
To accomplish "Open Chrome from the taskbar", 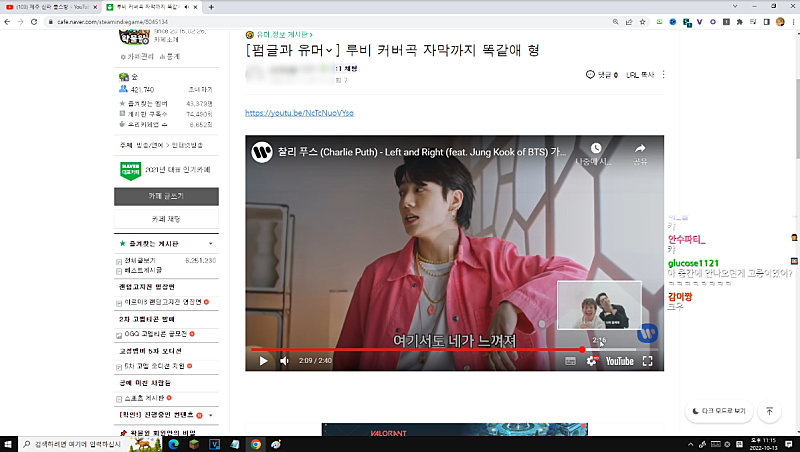I will (256, 444).
